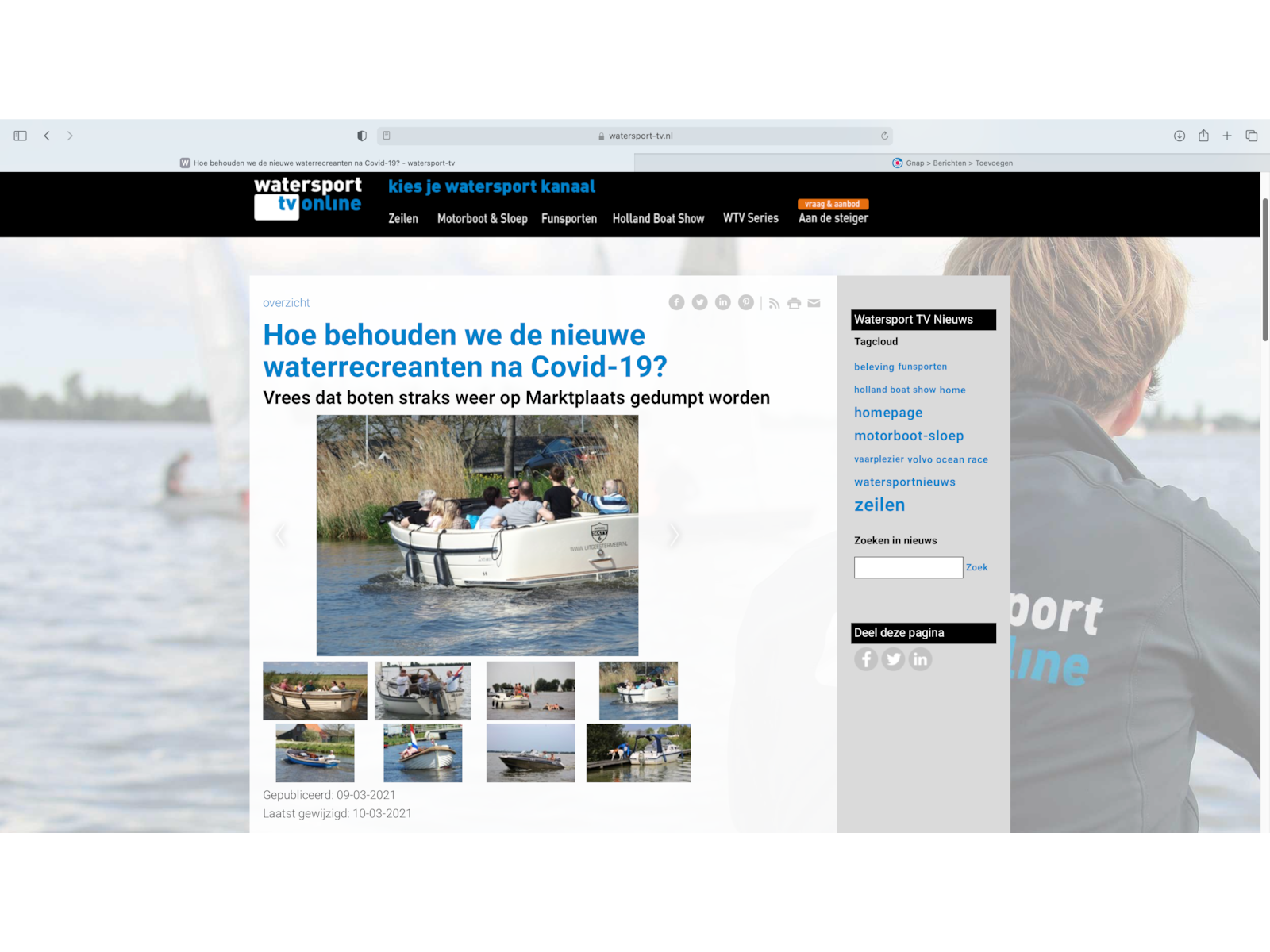Share the article on Twitter

(x=699, y=302)
